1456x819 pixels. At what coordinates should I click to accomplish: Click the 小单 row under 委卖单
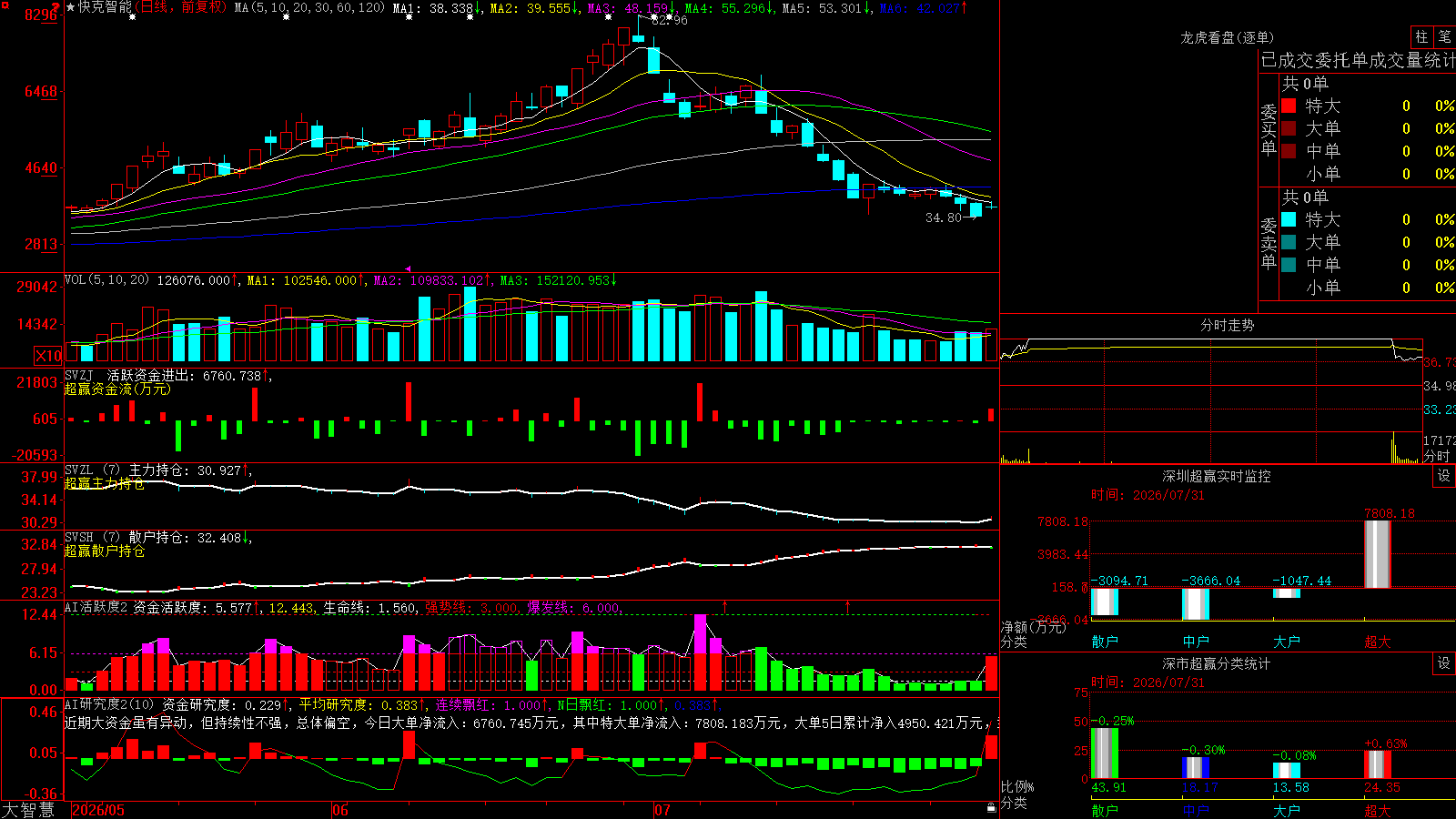[x=1369, y=288]
